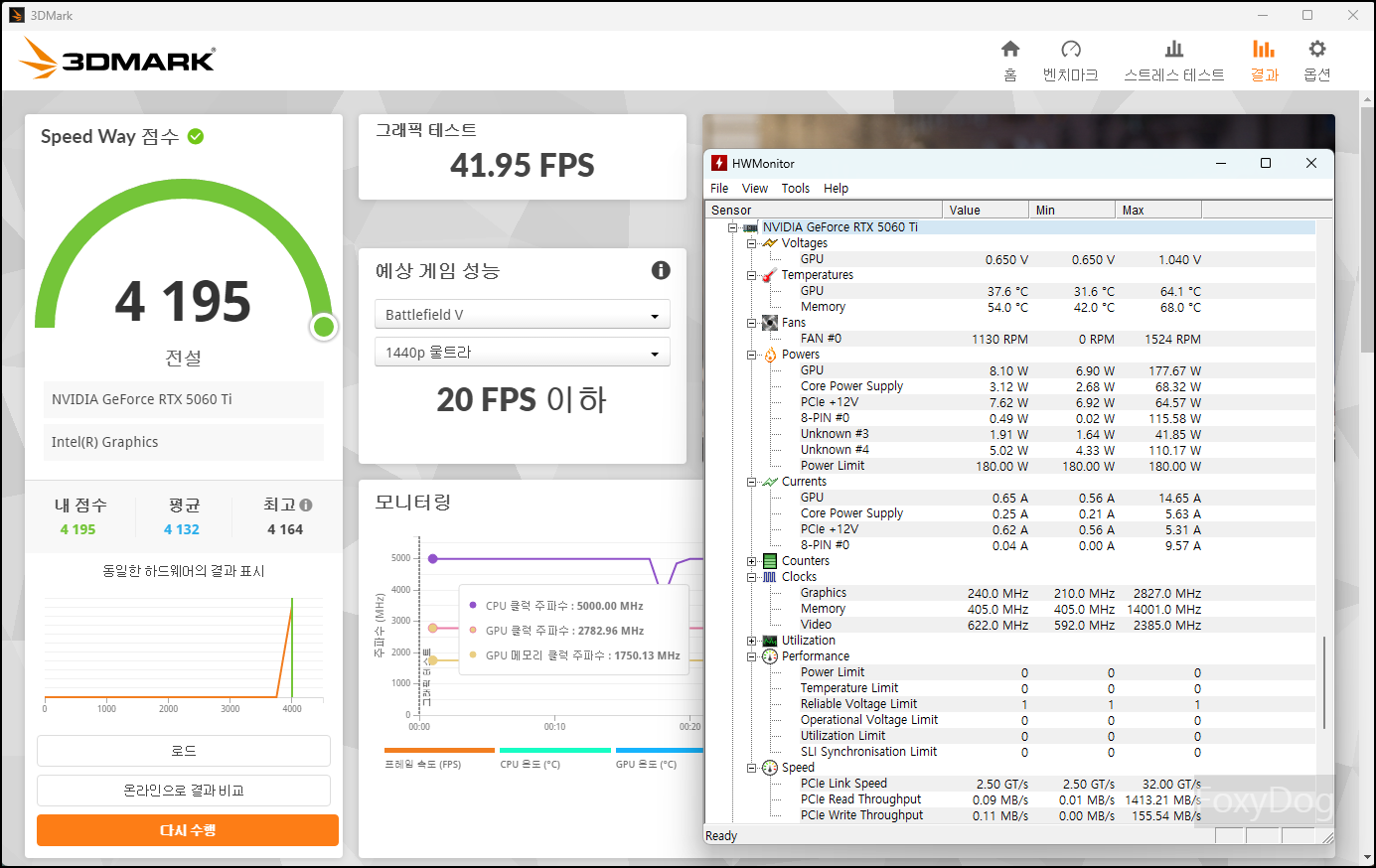Viewport: 1376px width, 868px height.
Task: Click the Speed gauge icon in HWMonitor
Action: pyautogui.click(x=770, y=768)
